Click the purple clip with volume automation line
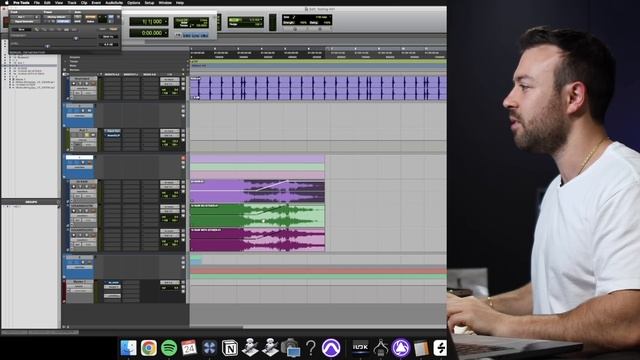The image size is (640, 360). (257, 191)
